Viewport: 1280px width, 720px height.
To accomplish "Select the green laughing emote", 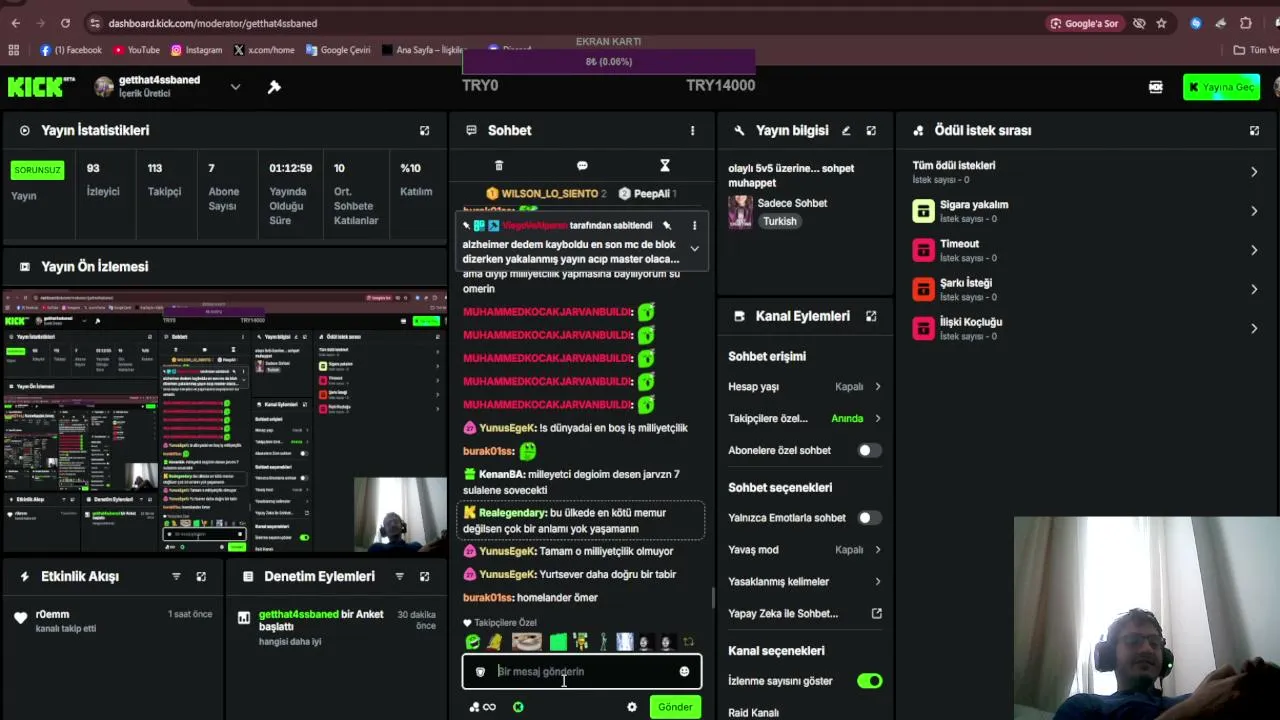I will tap(473, 642).
